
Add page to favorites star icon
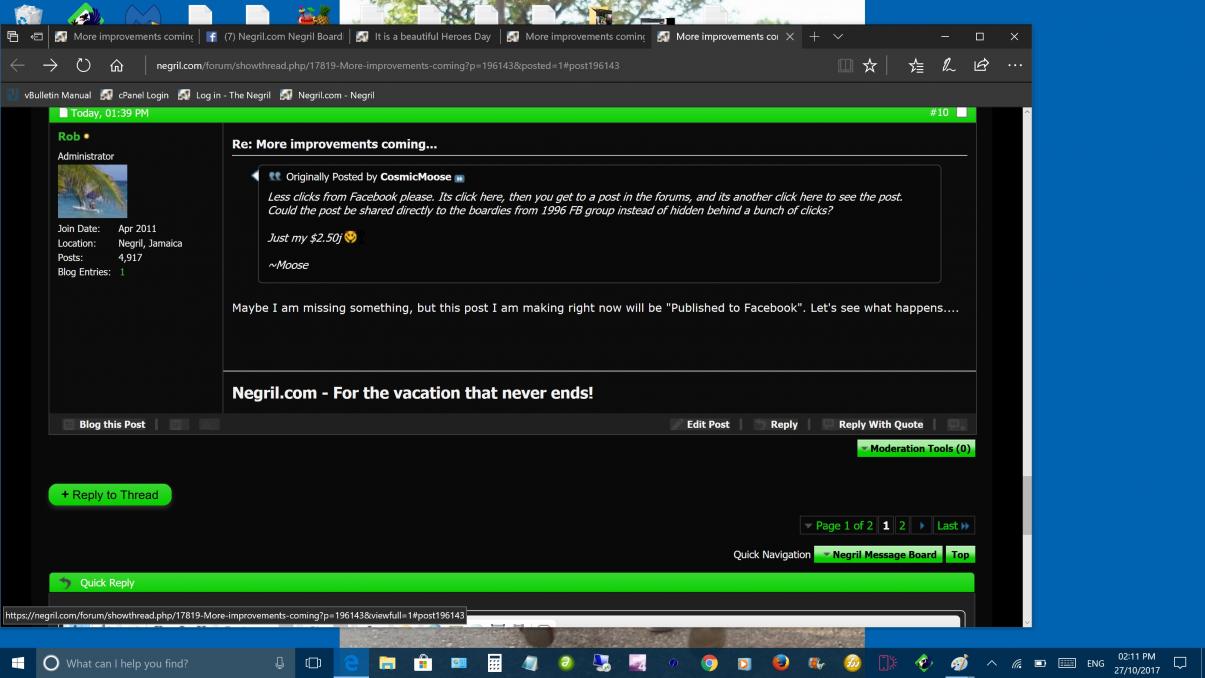click(x=870, y=66)
